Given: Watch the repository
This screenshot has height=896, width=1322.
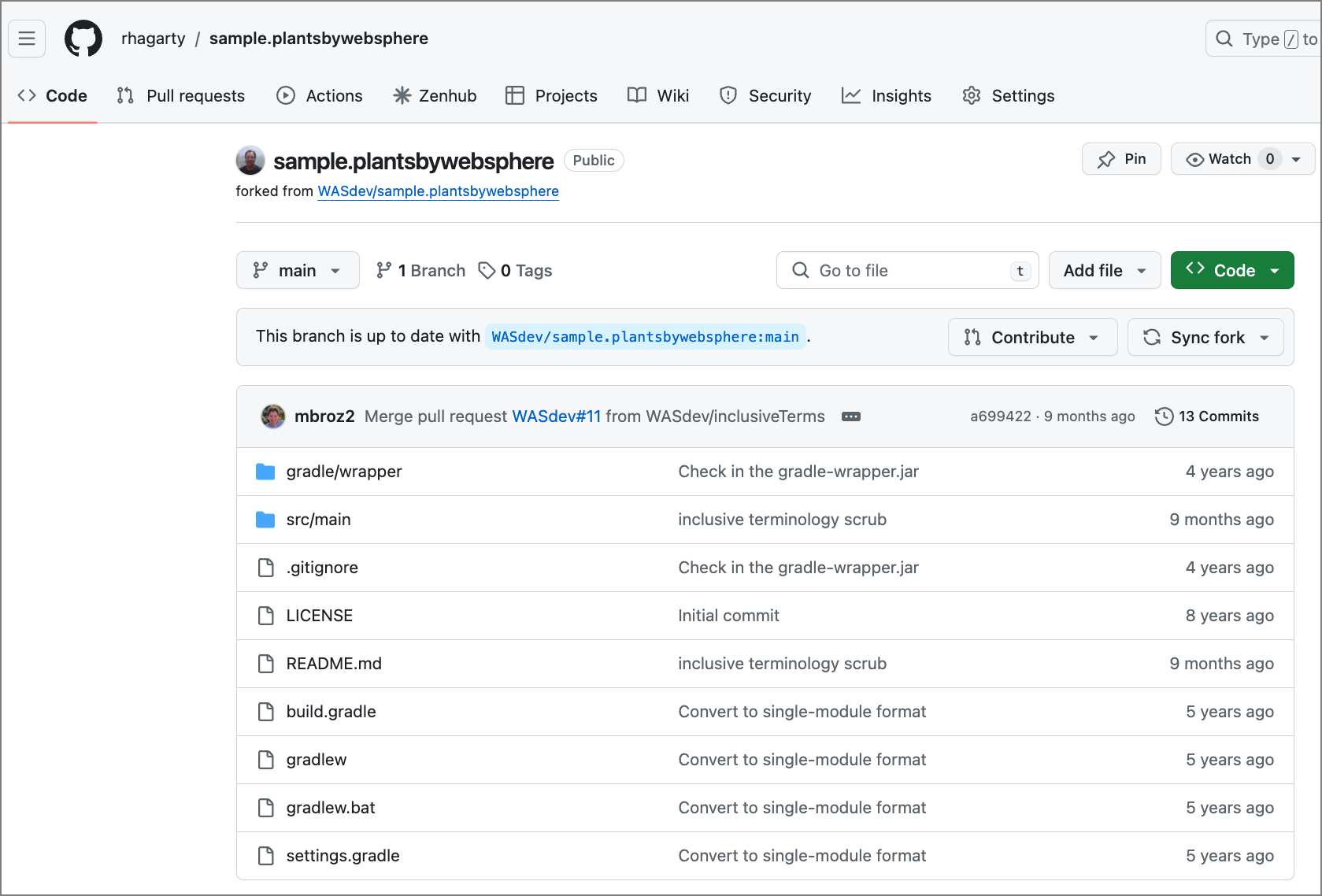Looking at the screenshot, I should tap(1219, 159).
